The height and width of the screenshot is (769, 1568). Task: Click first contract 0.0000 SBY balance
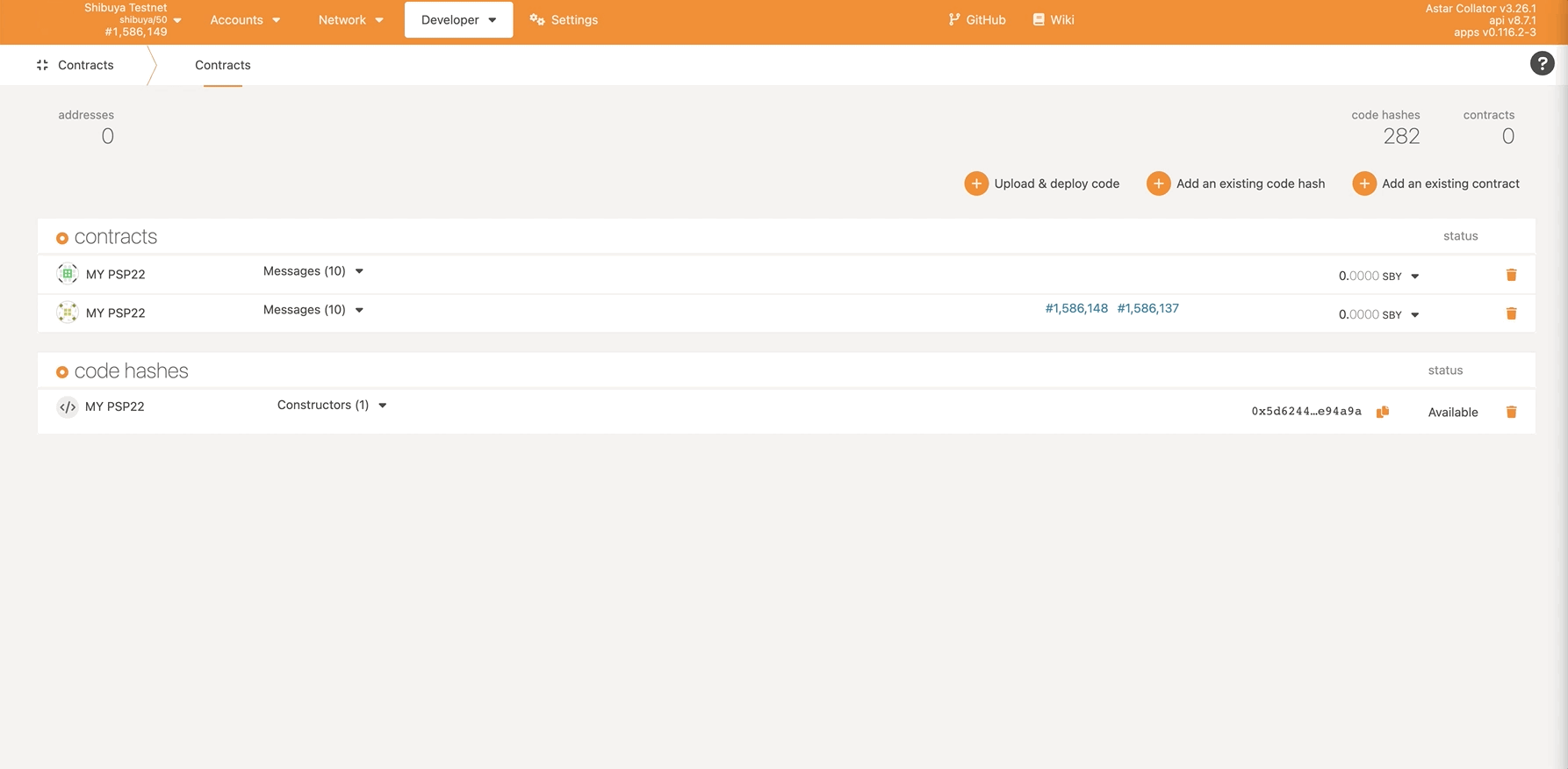tap(1370, 276)
